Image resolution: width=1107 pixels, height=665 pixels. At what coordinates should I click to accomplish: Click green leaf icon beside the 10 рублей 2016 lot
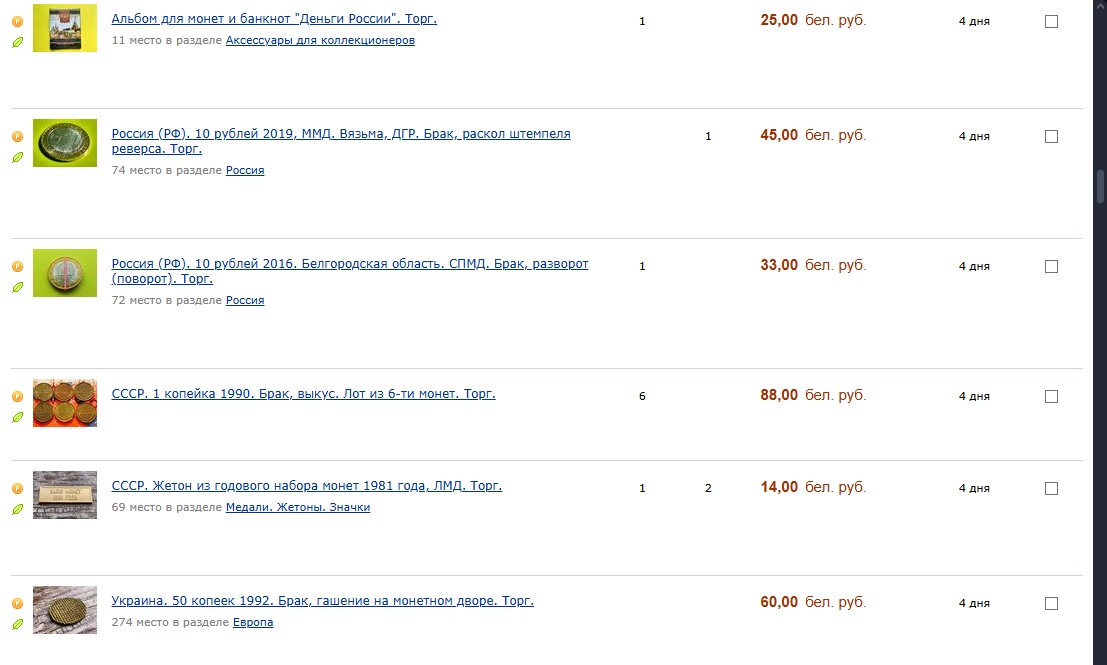pos(17,287)
